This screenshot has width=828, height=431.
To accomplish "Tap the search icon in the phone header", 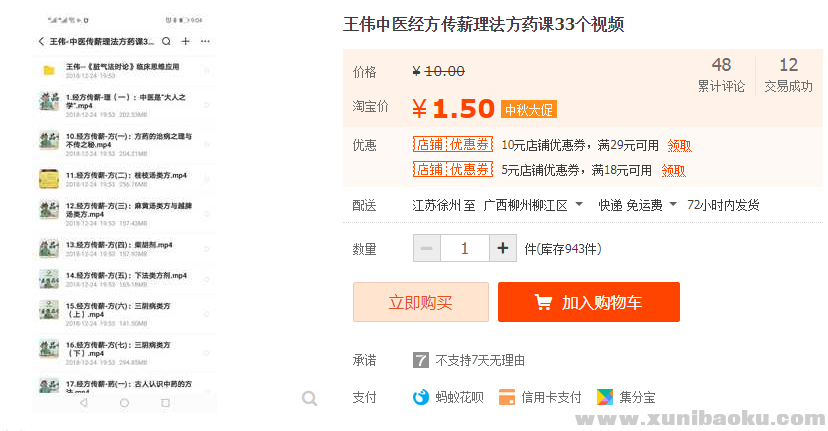I will [x=167, y=42].
